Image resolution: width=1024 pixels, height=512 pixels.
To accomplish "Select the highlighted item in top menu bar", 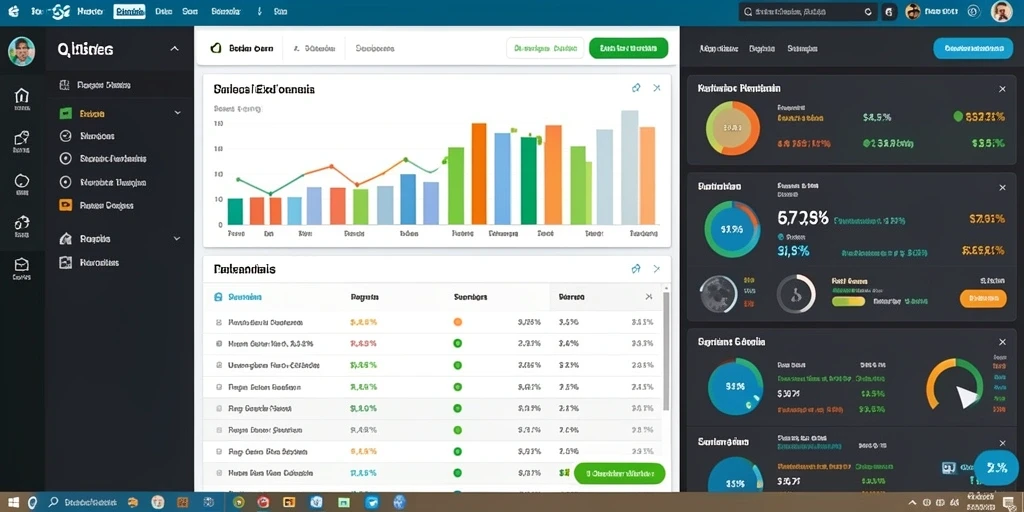I will tap(129, 11).
